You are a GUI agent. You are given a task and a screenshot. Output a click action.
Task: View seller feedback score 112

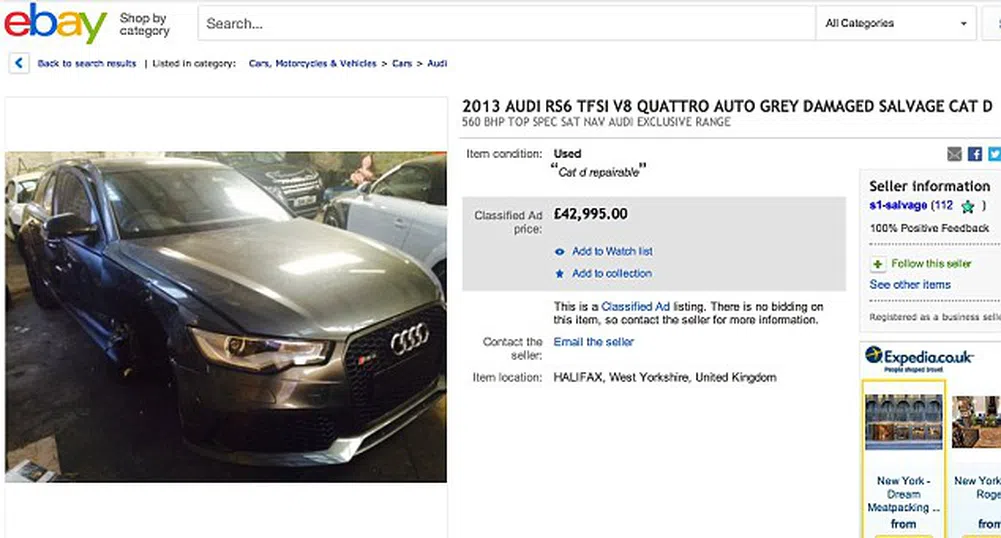point(944,205)
